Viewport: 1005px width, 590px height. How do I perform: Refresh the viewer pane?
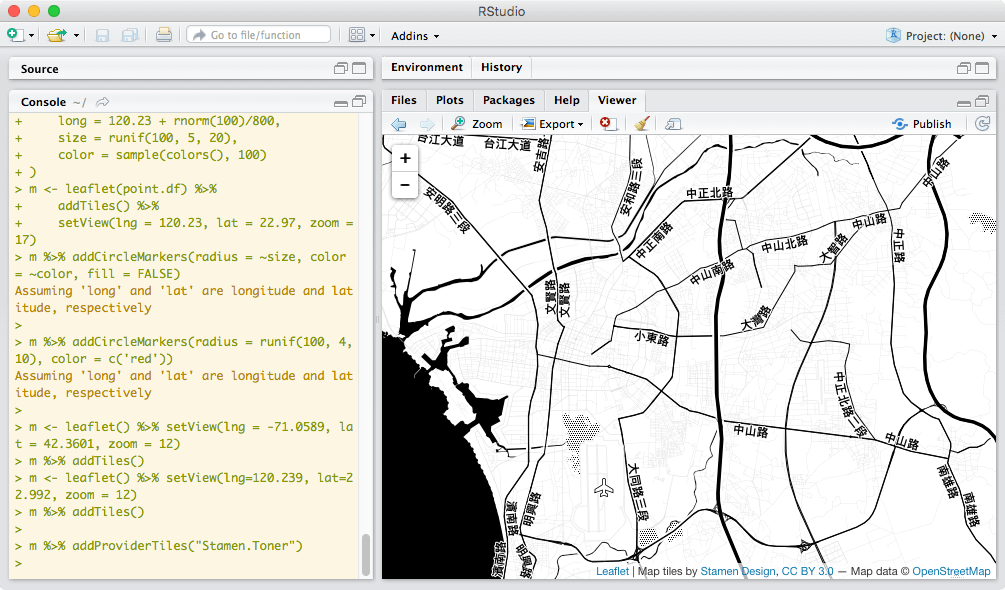pos(982,124)
